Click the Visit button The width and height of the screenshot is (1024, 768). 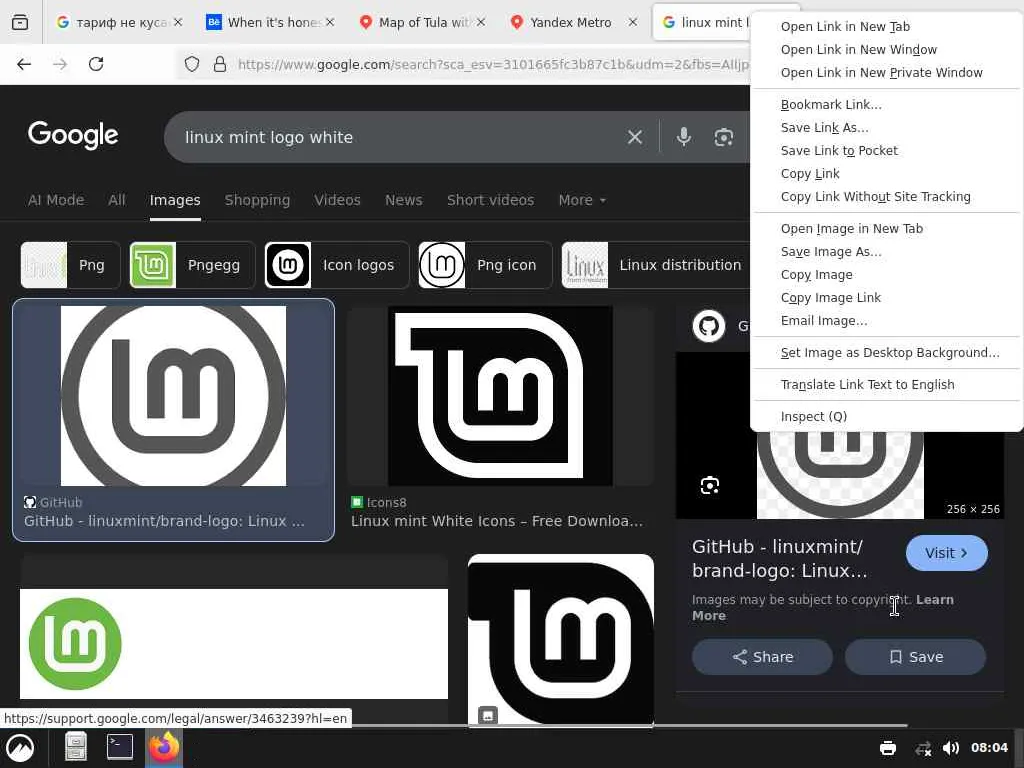[x=946, y=553]
